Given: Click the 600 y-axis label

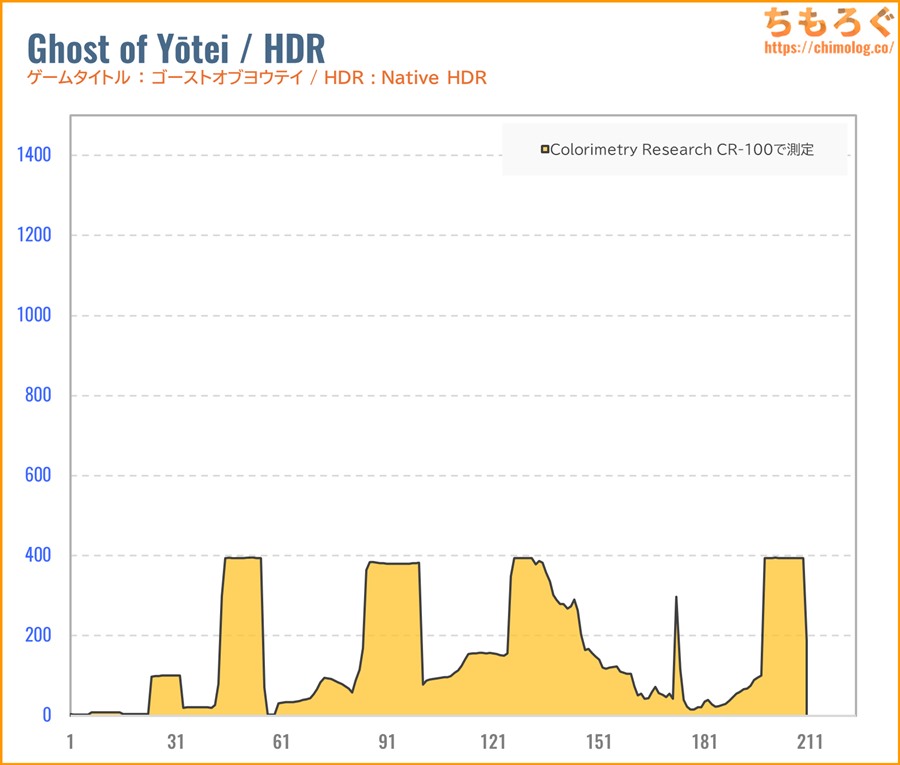Looking at the screenshot, I should pos(38,475).
